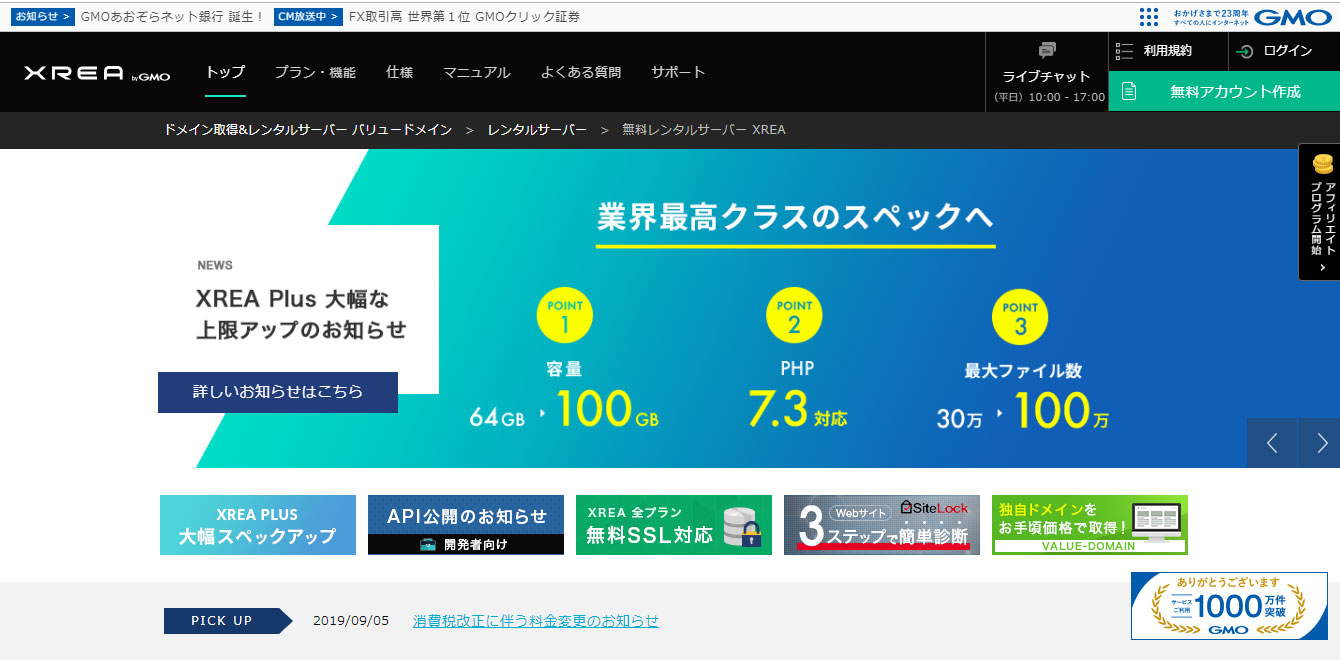Click the ログイン button

click(x=1287, y=51)
